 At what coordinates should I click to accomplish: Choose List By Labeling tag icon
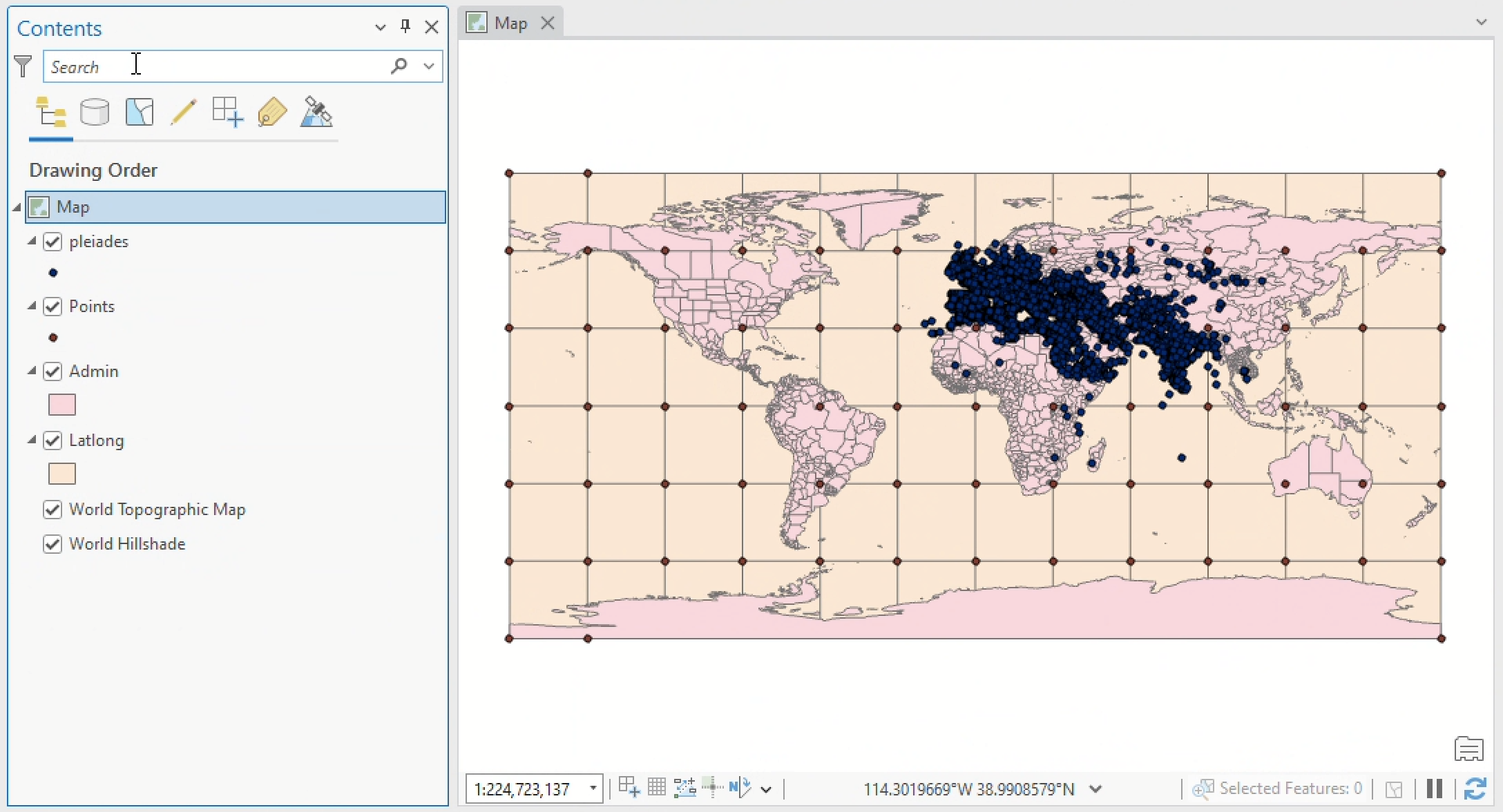pos(272,112)
